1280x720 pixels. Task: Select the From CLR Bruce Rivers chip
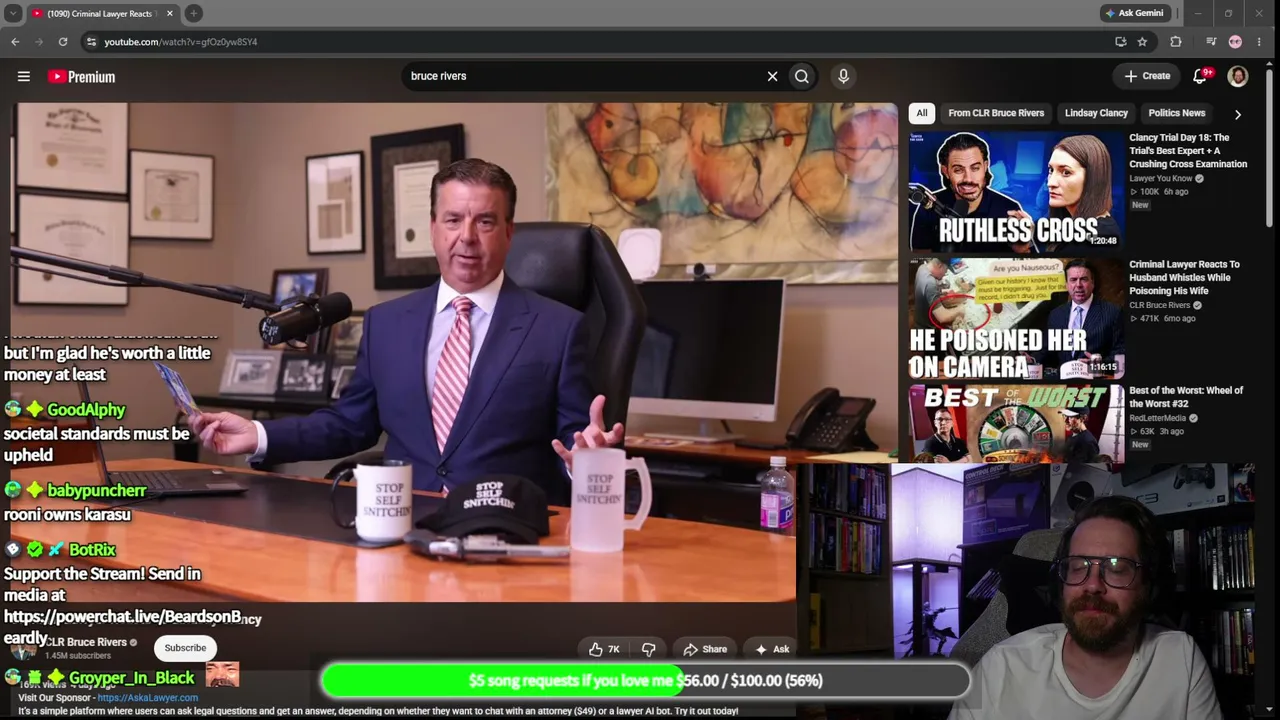(996, 113)
